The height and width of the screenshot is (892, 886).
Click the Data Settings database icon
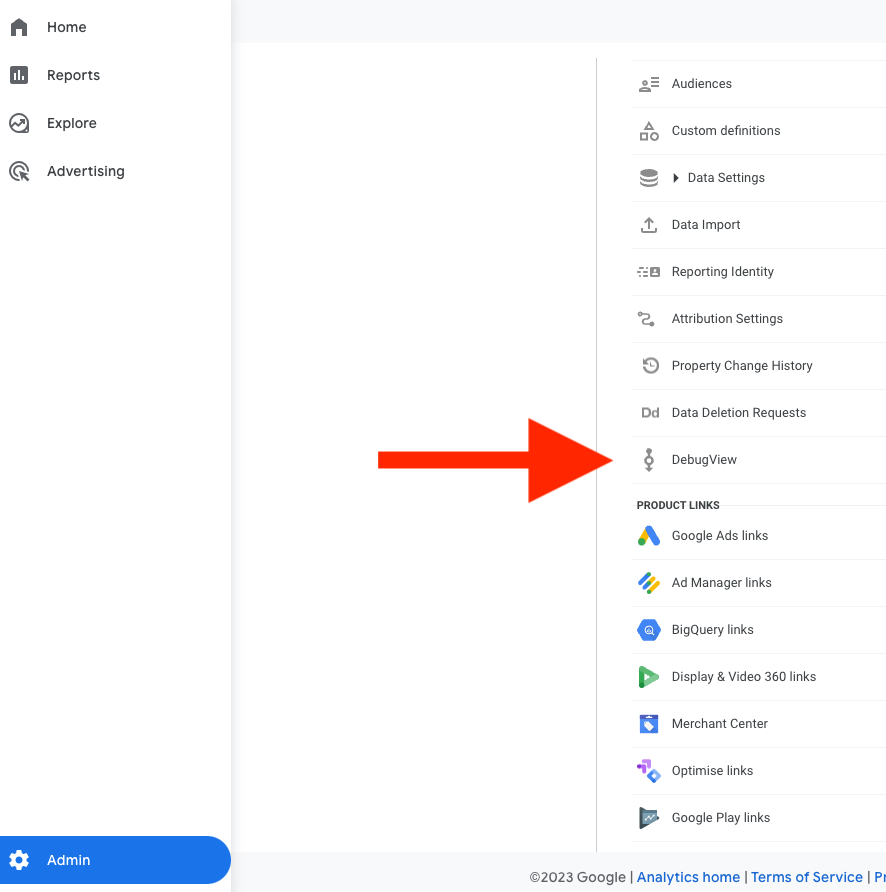(x=649, y=178)
